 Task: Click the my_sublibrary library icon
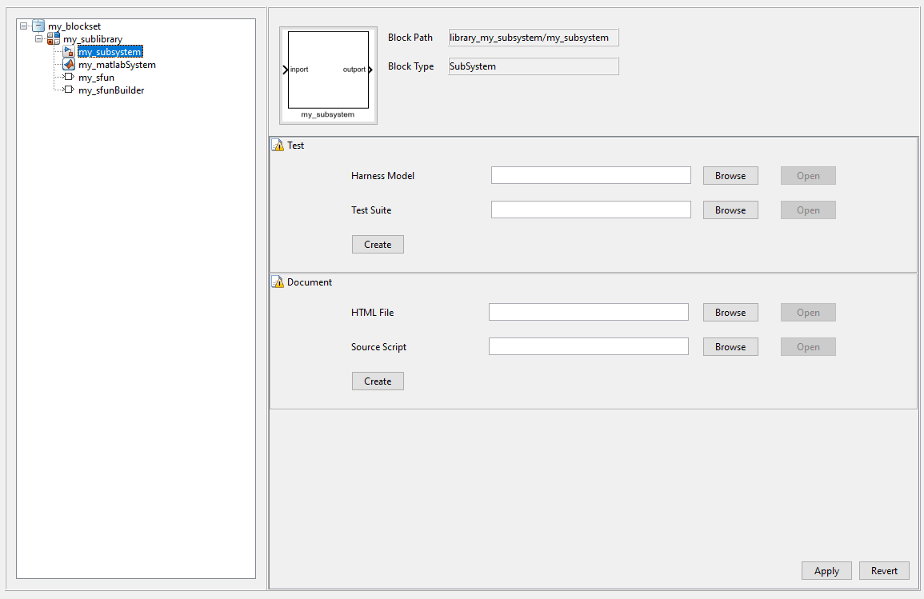[53, 39]
